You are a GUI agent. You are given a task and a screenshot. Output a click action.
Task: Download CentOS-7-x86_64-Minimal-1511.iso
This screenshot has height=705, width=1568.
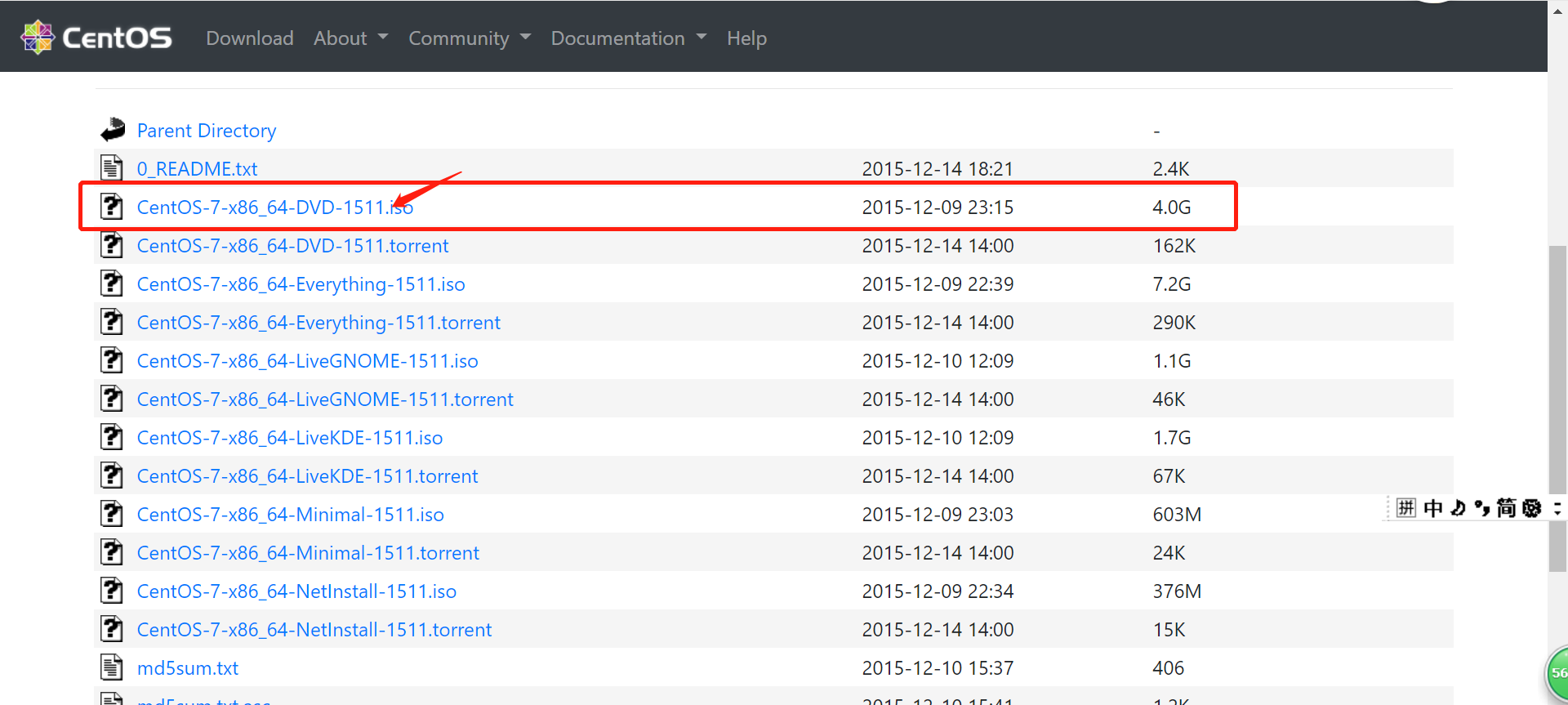point(291,515)
